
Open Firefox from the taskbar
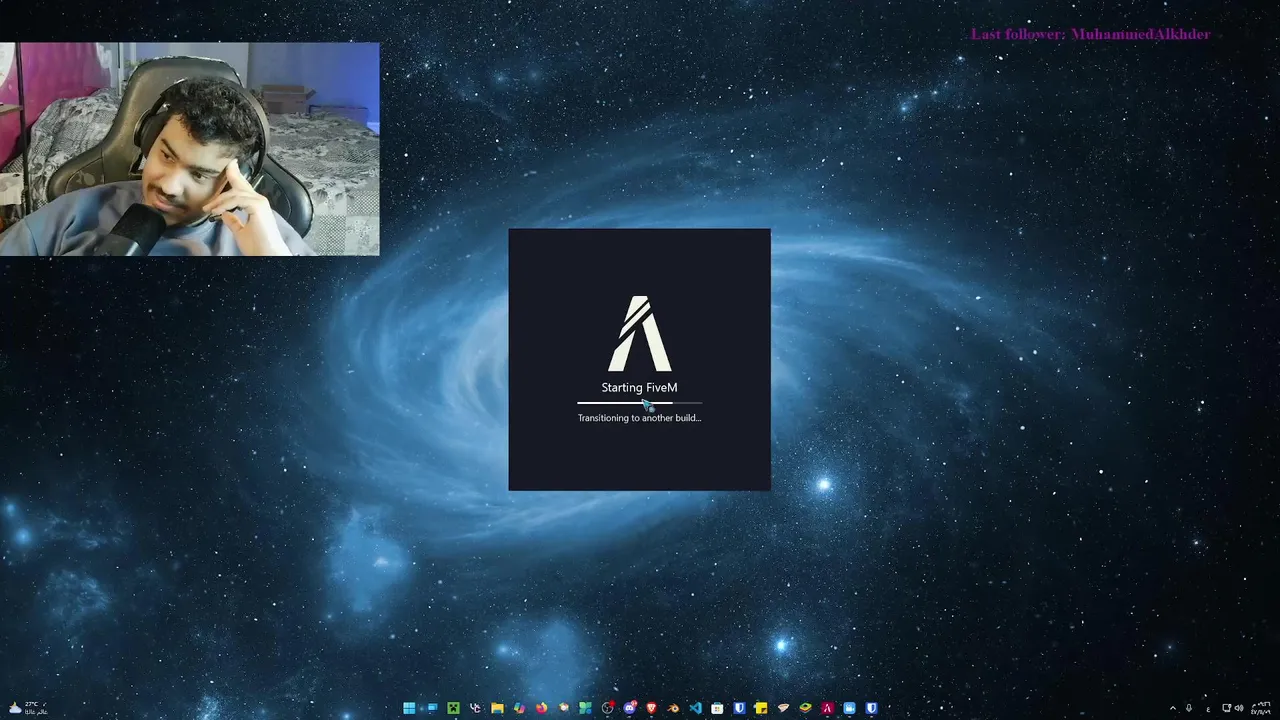click(541, 708)
